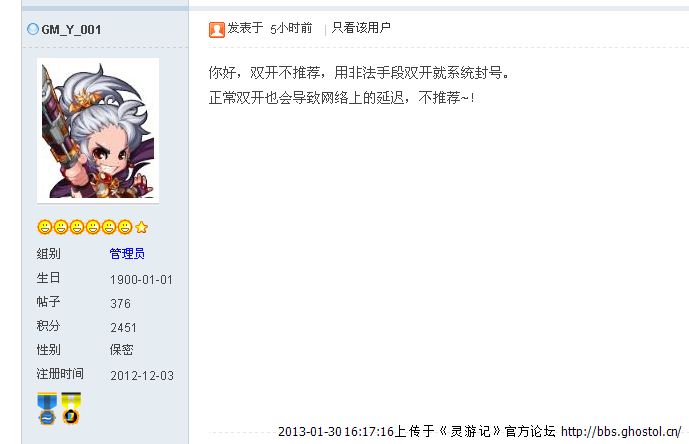Click the 积分 value 2451
Screen dimensions: 689x444
coord(123,328)
